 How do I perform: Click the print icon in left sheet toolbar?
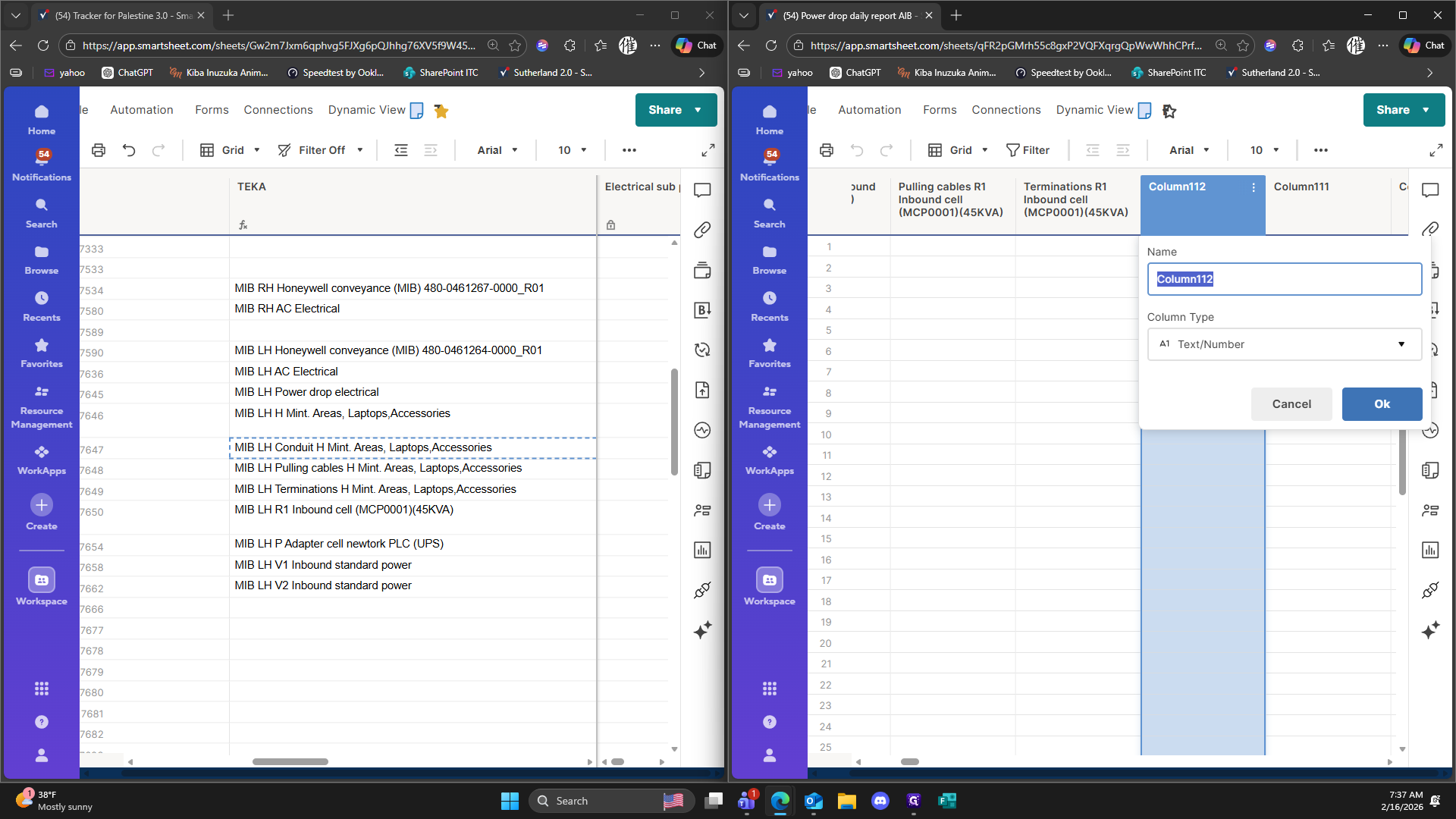pyautogui.click(x=99, y=150)
